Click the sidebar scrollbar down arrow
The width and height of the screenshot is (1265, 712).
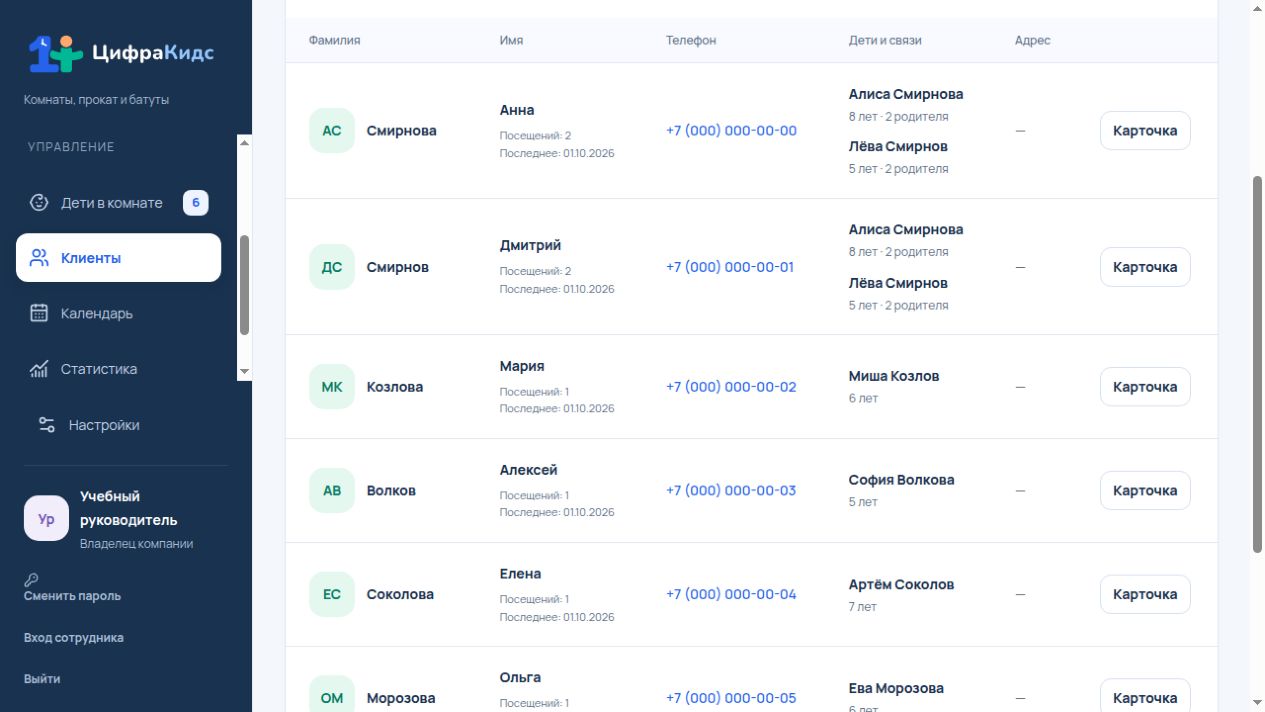pyautogui.click(x=245, y=372)
